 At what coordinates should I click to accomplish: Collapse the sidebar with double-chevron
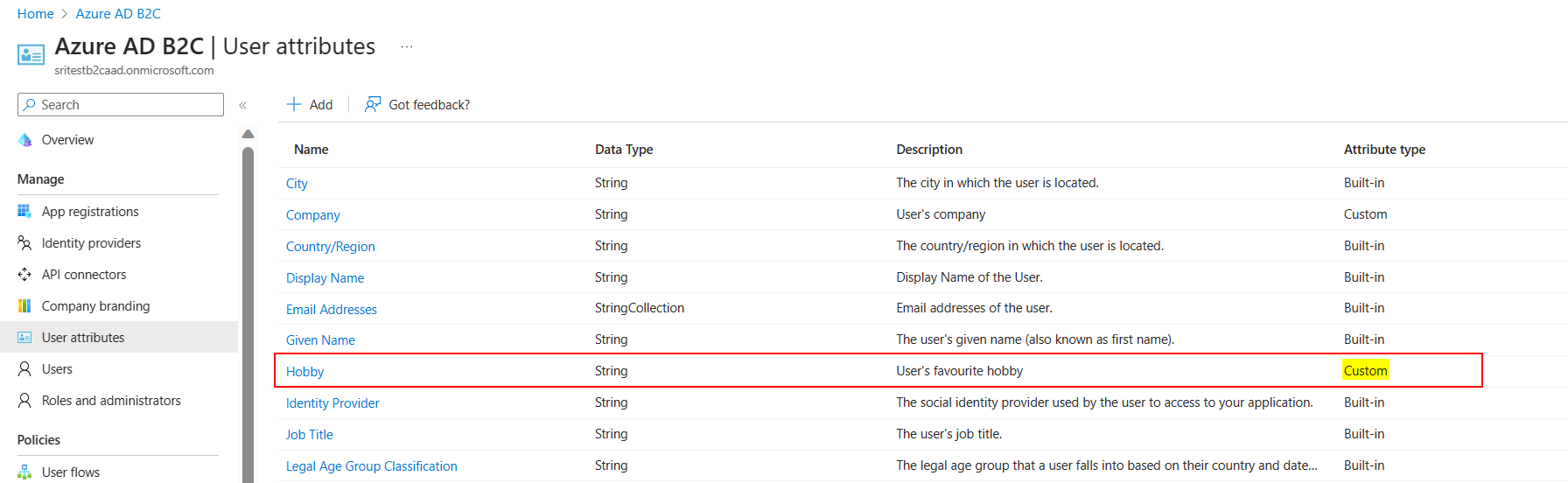pyautogui.click(x=243, y=105)
